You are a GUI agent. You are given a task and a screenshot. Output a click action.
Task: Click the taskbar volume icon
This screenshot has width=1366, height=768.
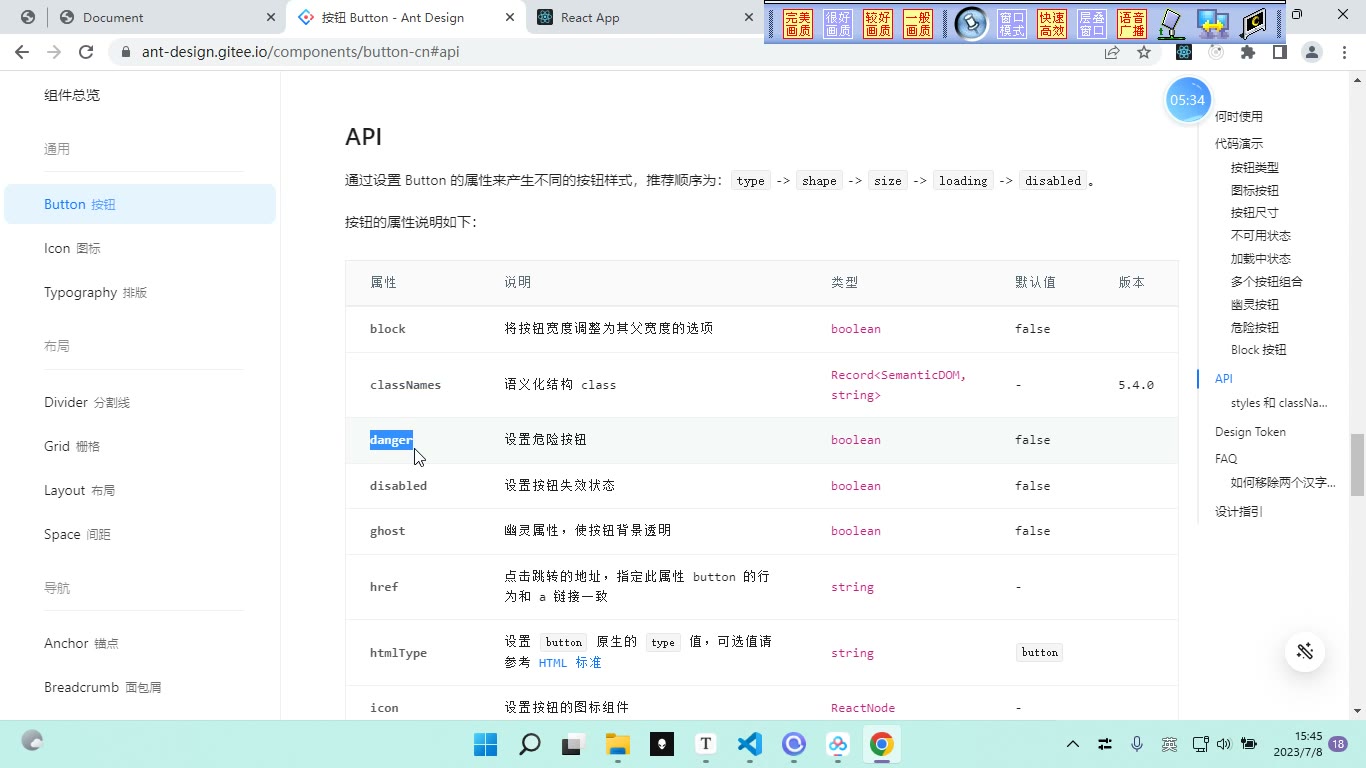click(1224, 744)
